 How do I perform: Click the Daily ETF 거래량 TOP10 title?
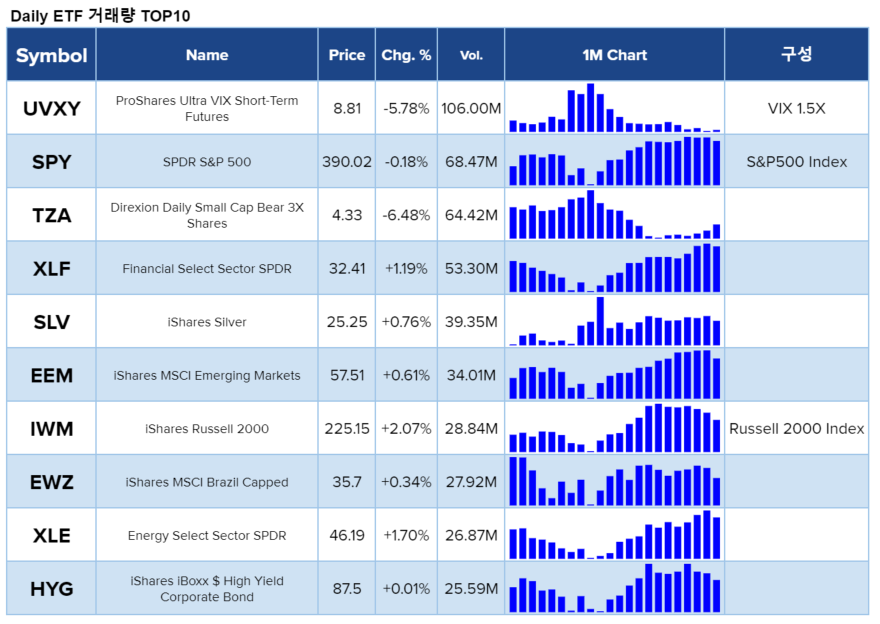[x=100, y=15]
